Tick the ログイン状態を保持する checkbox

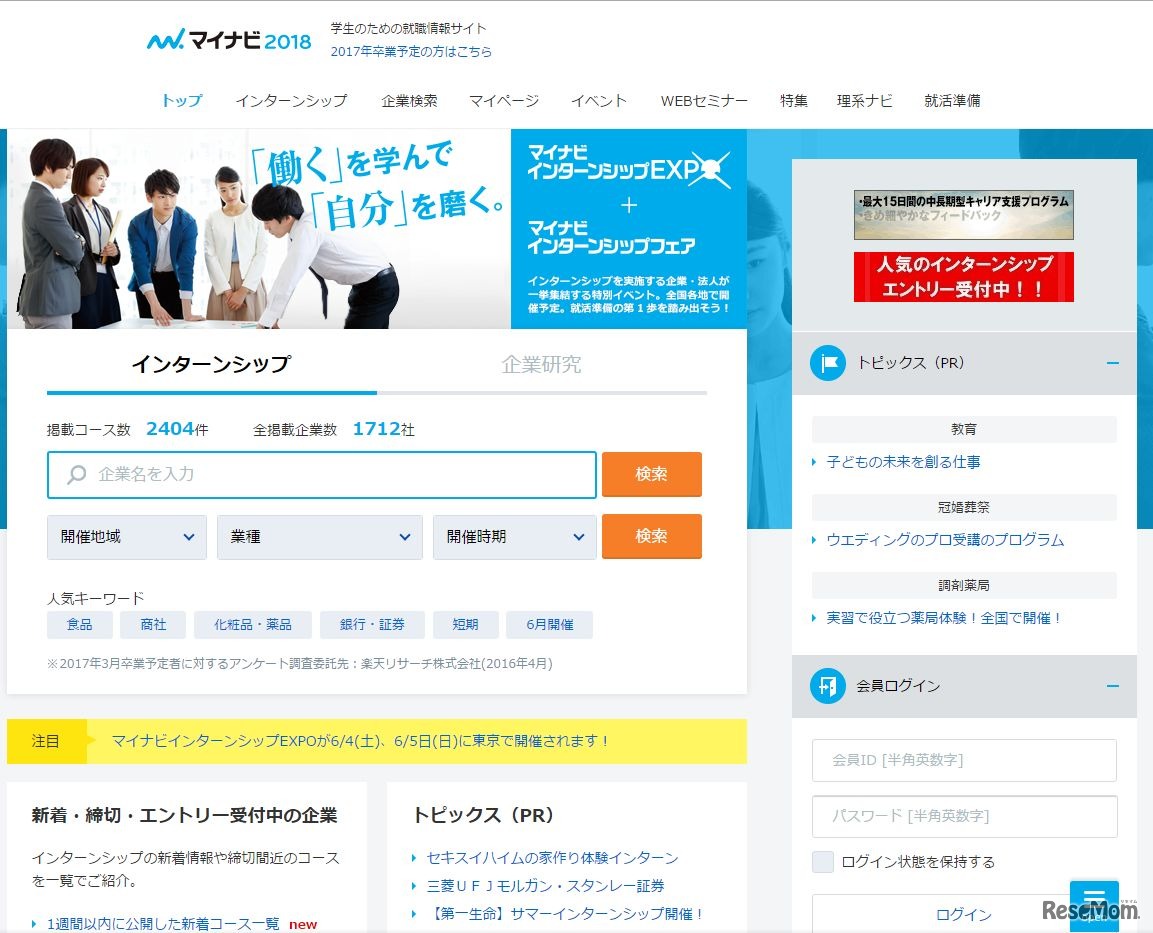coord(823,862)
